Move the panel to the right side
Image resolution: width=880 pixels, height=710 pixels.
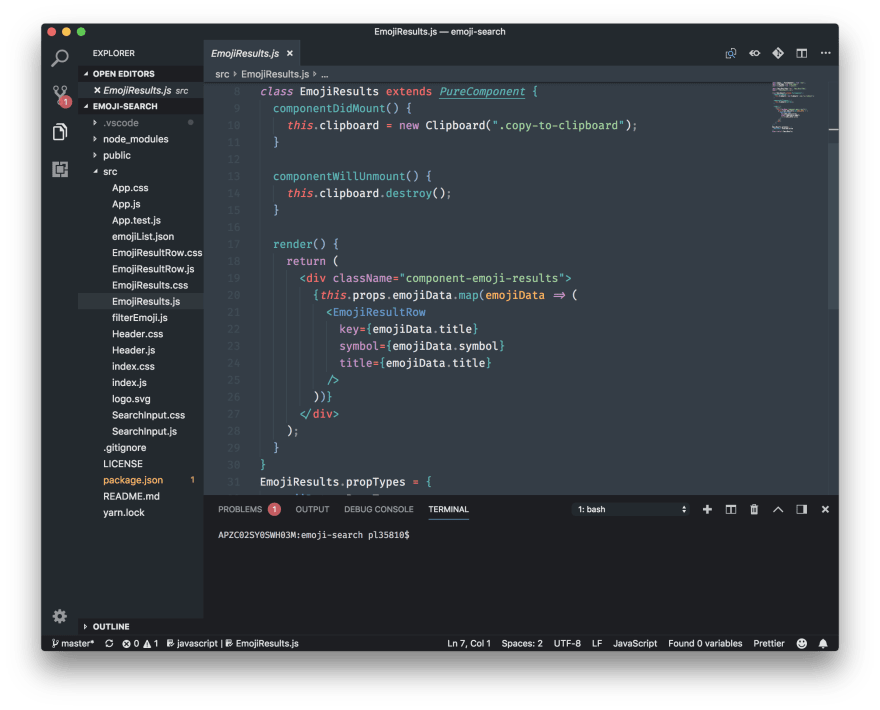click(801, 509)
